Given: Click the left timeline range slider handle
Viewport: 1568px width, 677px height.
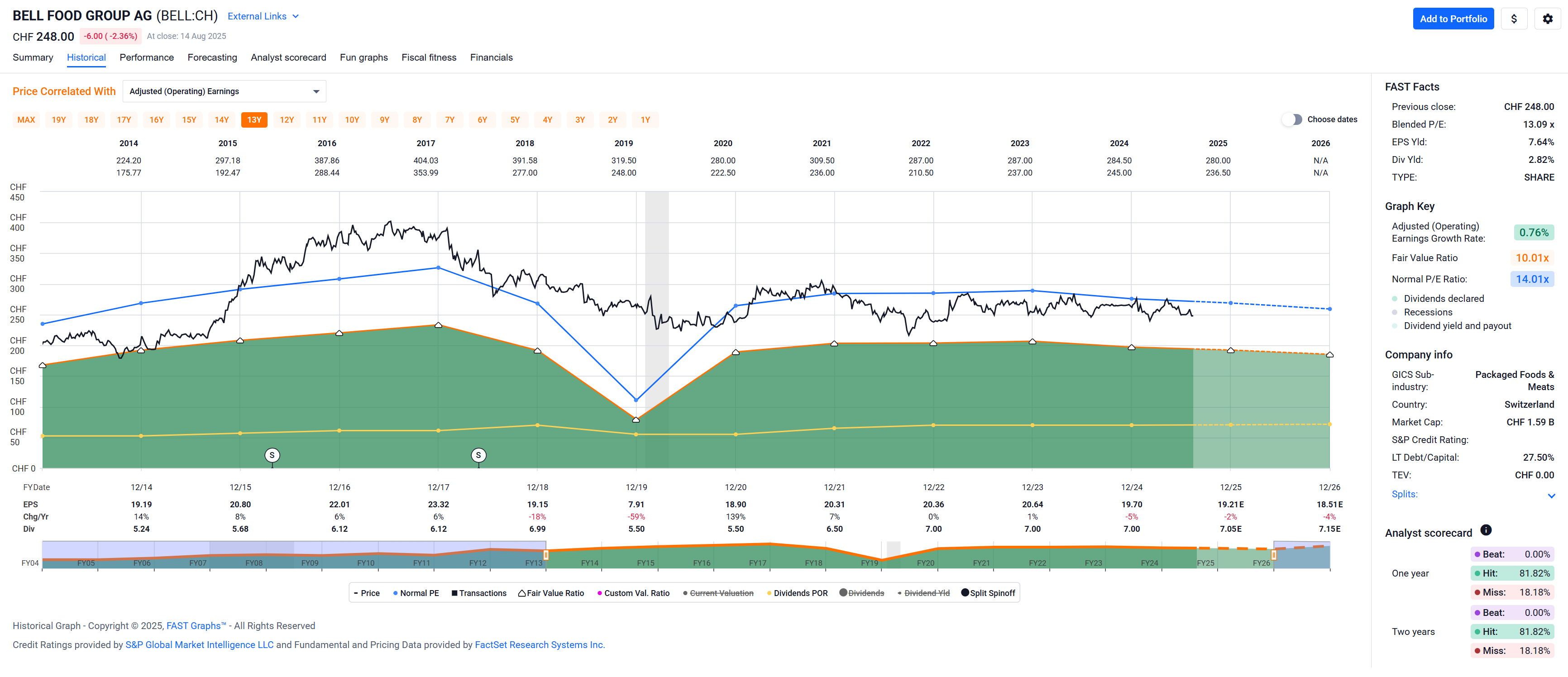Looking at the screenshot, I should [x=545, y=555].
